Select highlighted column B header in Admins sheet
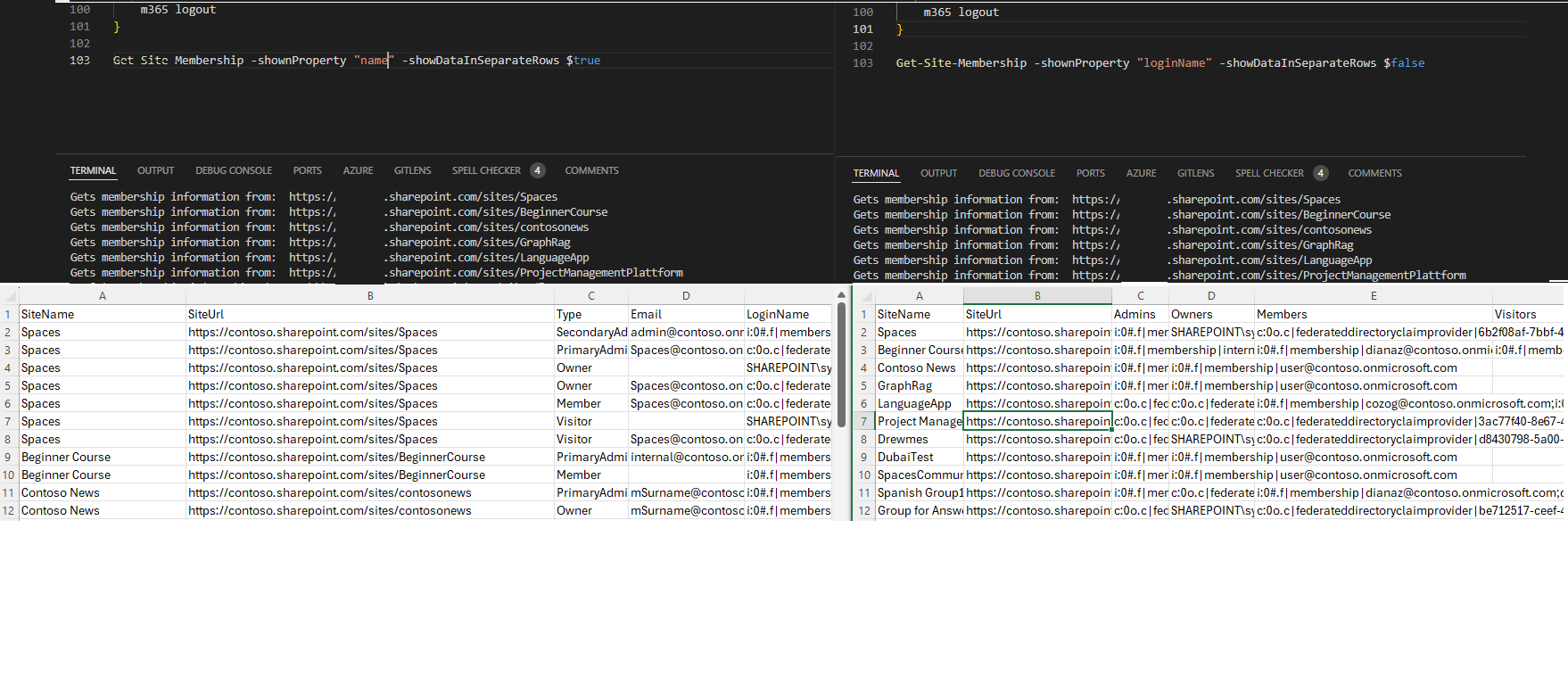Image resolution: width=1568 pixels, height=677 pixels. [x=1037, y=296]
